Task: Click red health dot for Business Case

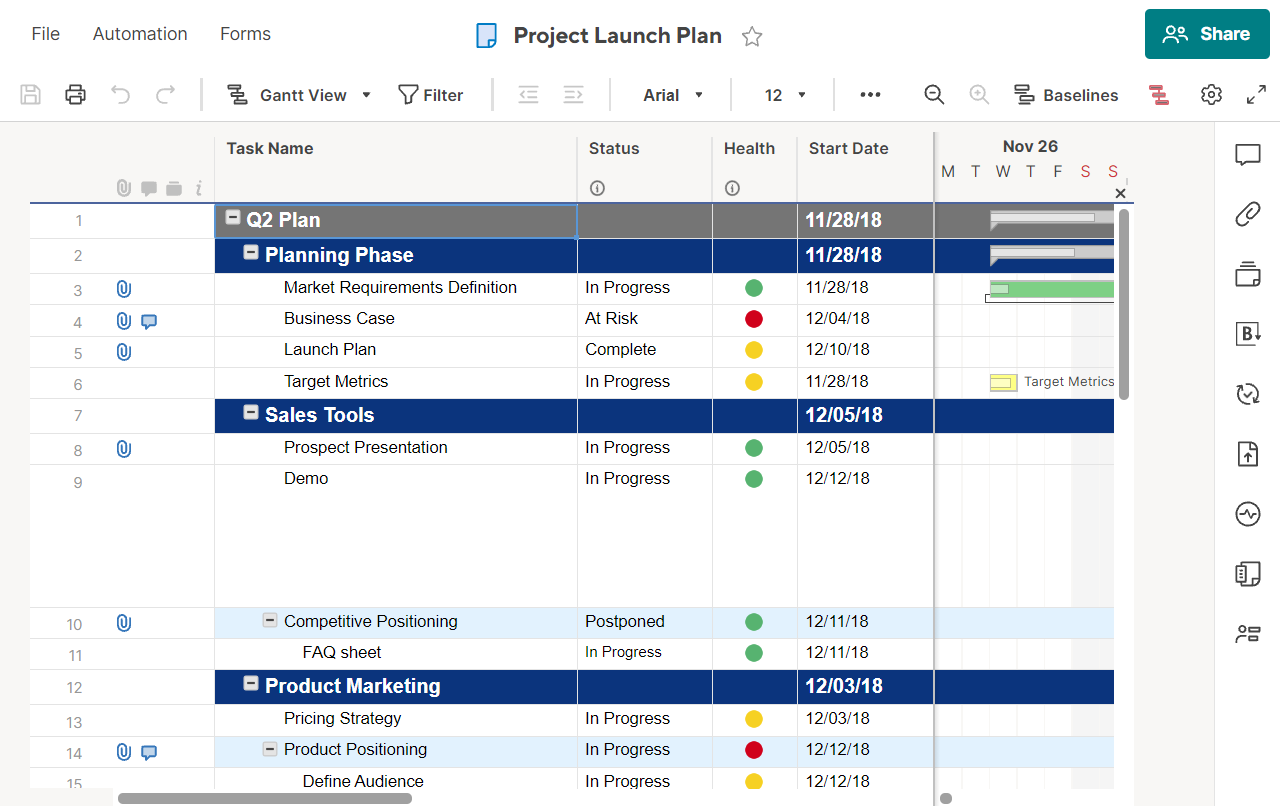Action: tap(754, 319)
